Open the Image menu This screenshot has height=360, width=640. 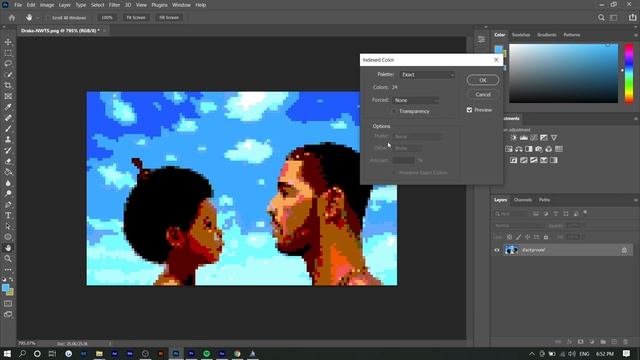tap(47, 5)
